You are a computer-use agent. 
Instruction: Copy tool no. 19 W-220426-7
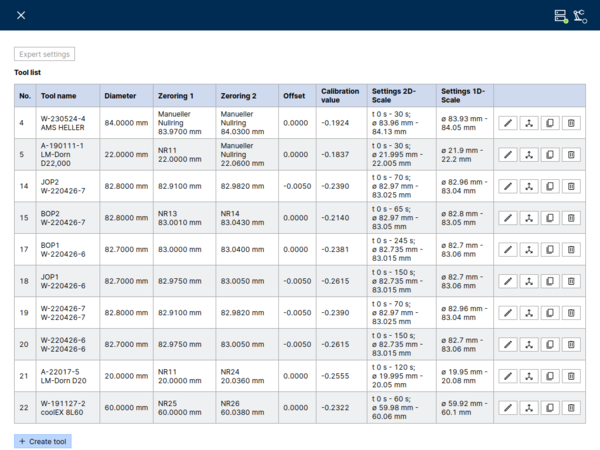coord(550,313)
